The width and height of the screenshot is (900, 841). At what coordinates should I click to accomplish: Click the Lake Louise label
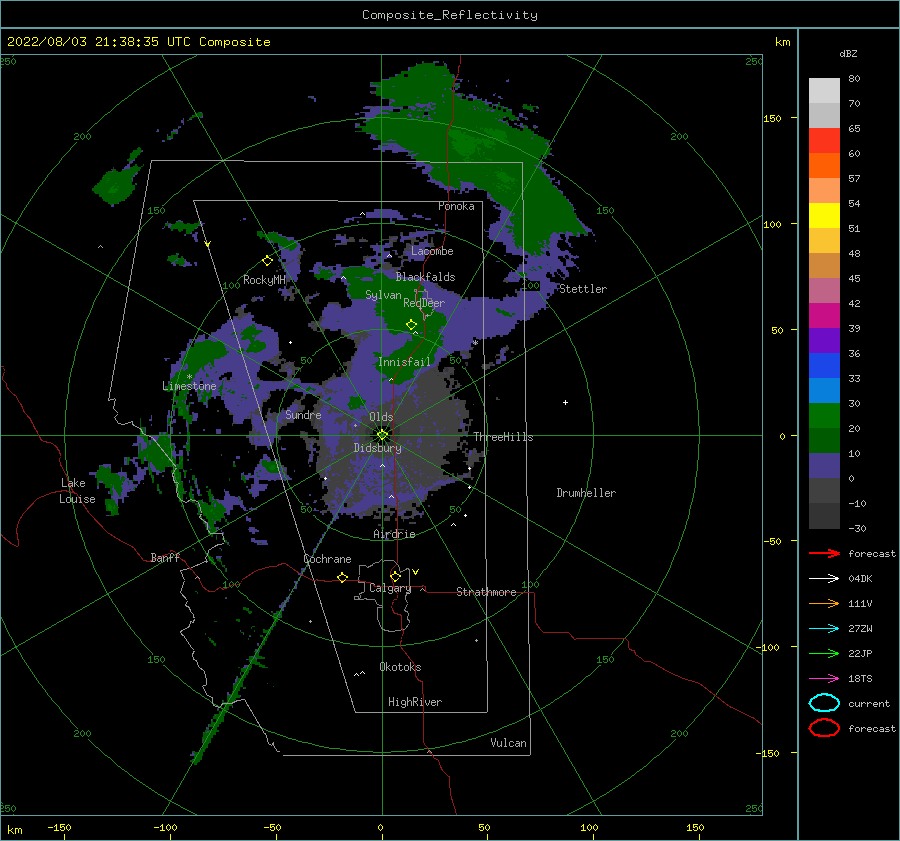tap(77, 491)
